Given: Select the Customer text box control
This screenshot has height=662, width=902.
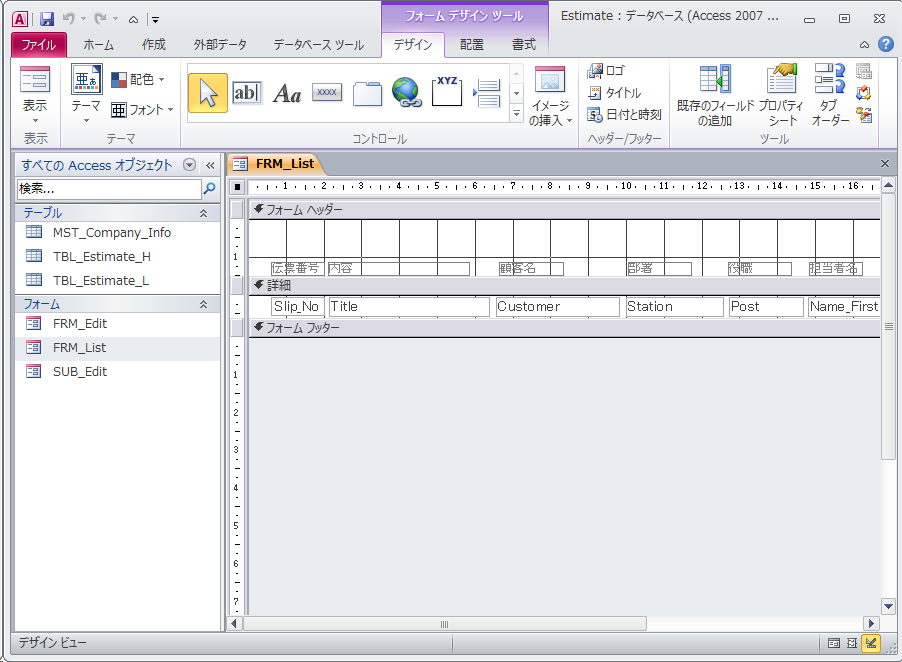Looking at the screenshot, I should pos(557,307).
